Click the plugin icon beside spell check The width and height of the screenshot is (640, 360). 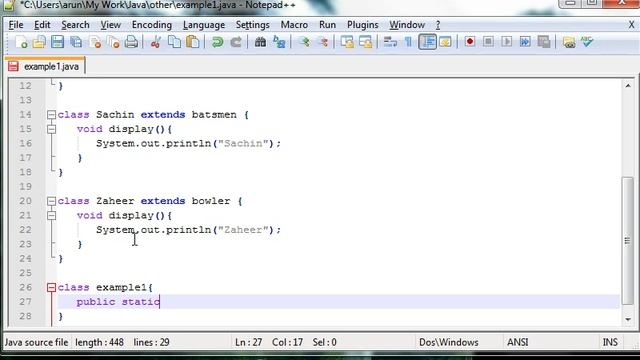pos(569,42)
